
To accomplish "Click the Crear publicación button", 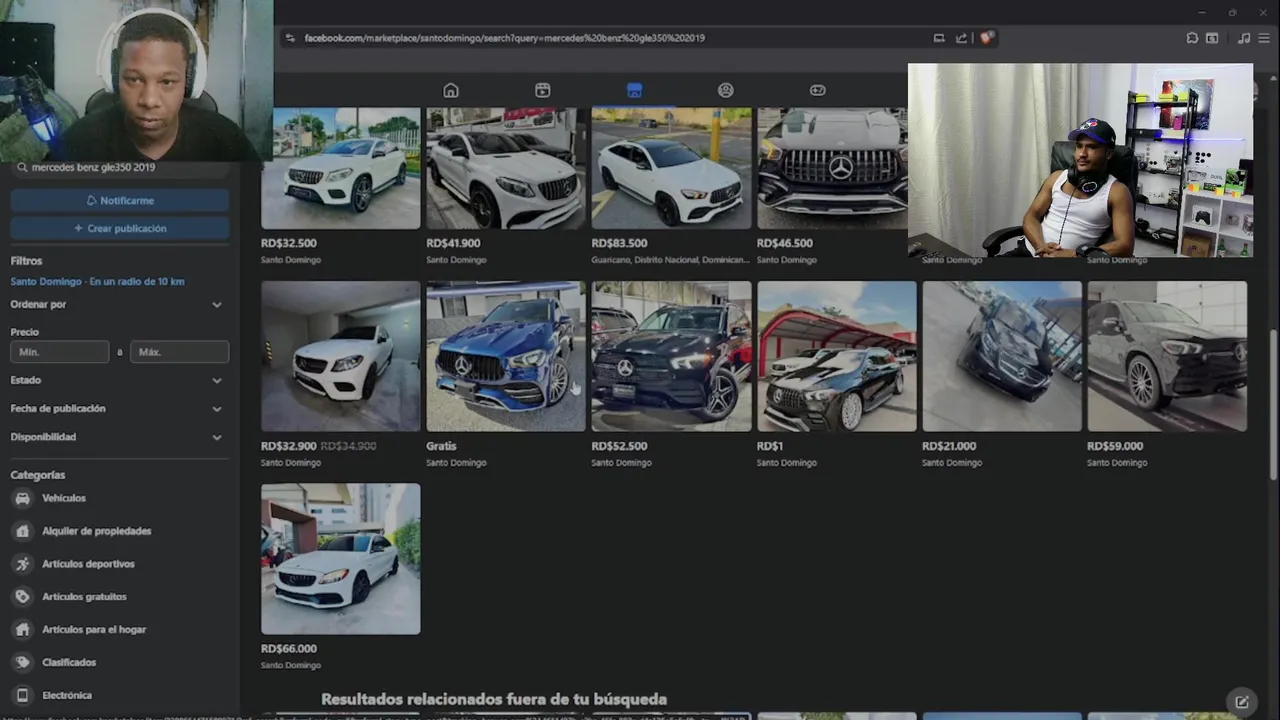I will [x=120, y=228].
